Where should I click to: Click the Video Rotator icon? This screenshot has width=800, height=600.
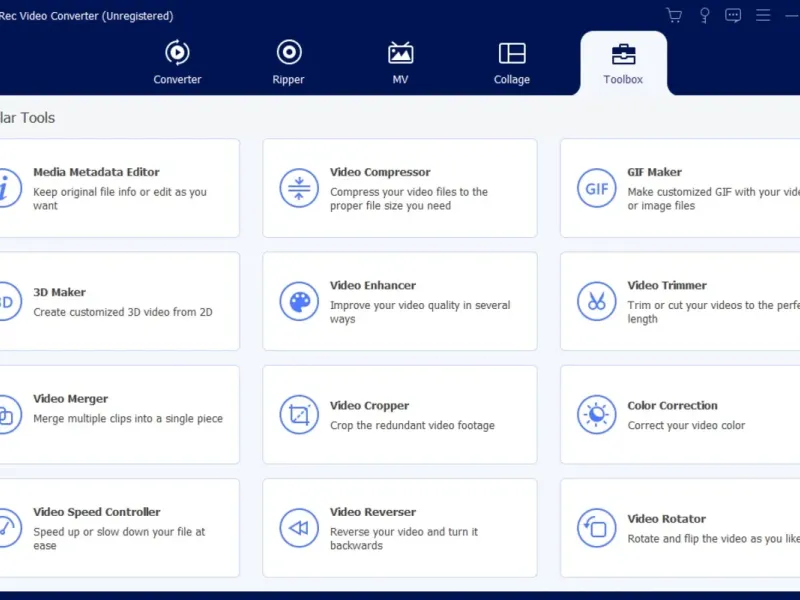596,528
